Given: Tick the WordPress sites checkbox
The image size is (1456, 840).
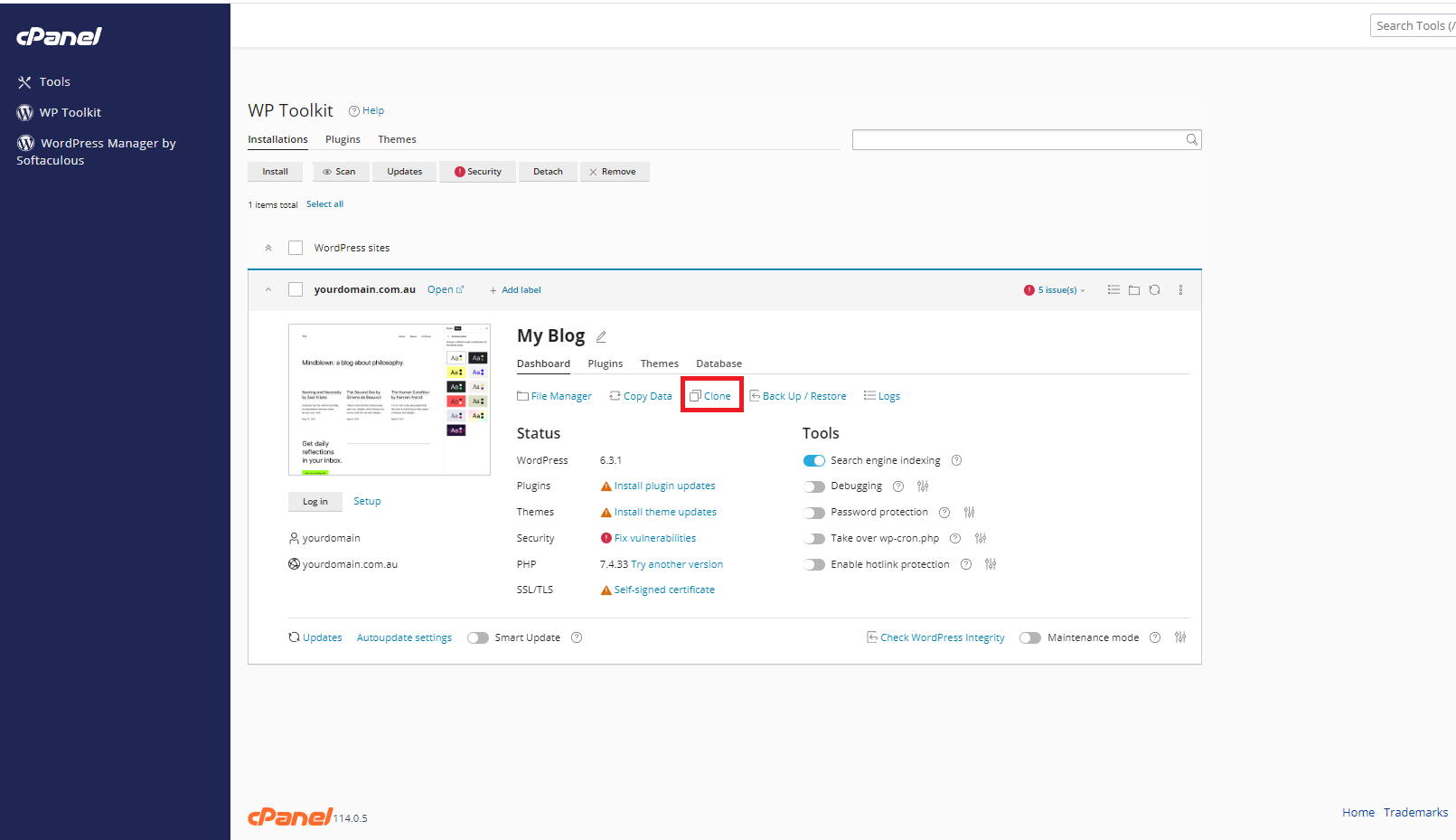Looking at the screenshot, I should pos(296,248).
